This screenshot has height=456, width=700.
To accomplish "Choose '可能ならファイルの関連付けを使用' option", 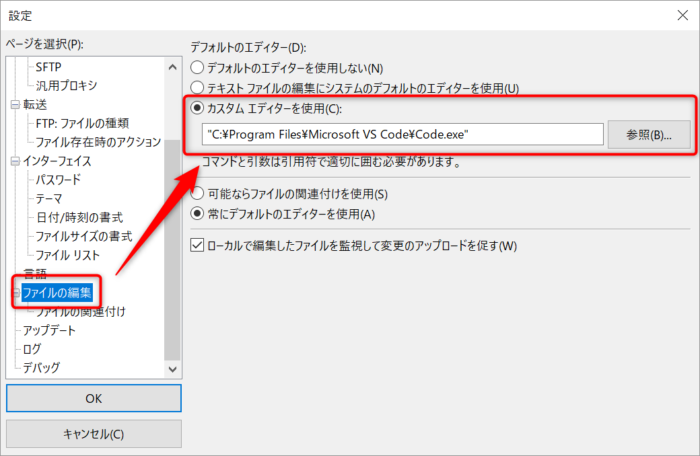I will coord(197,193).
